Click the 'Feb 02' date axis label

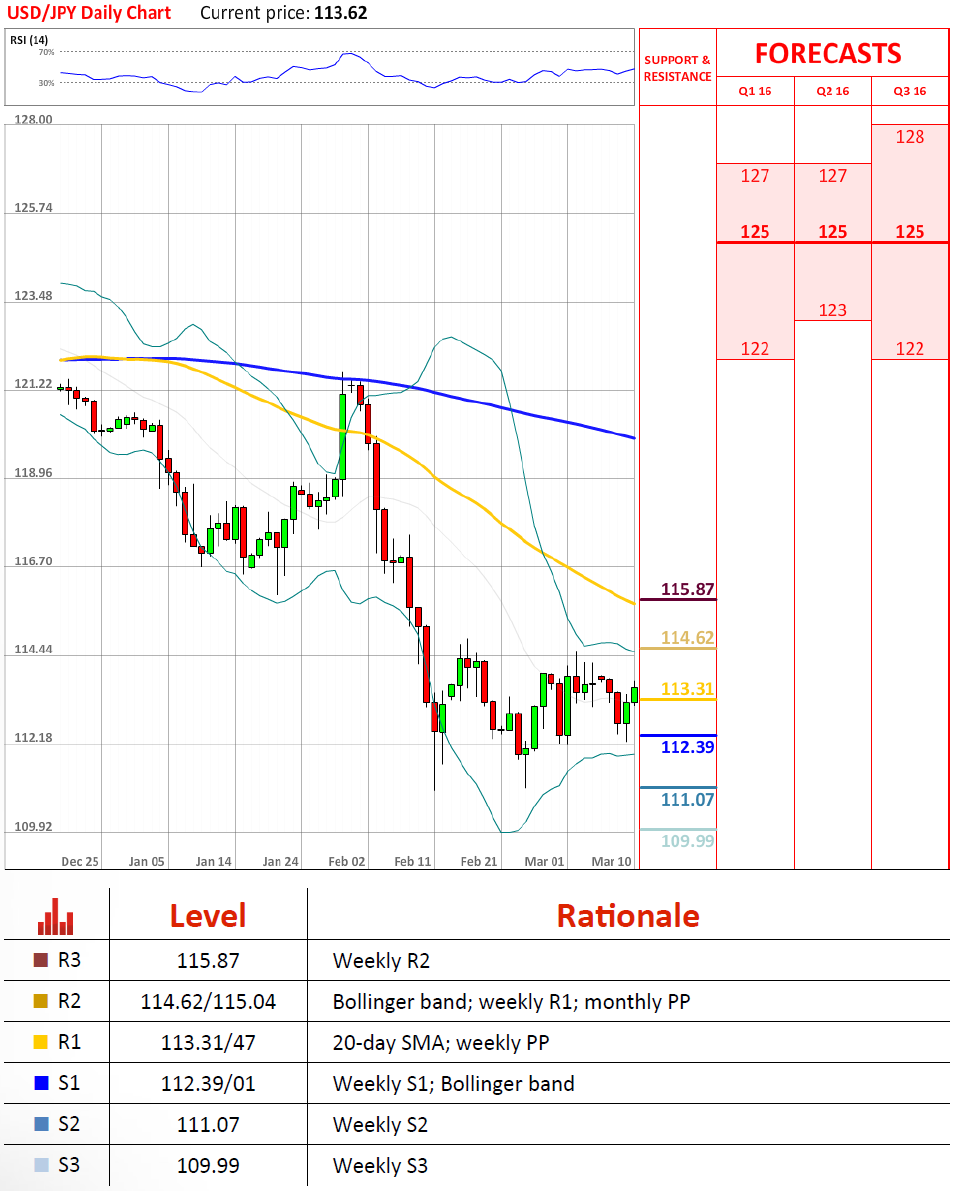point(347,861)
